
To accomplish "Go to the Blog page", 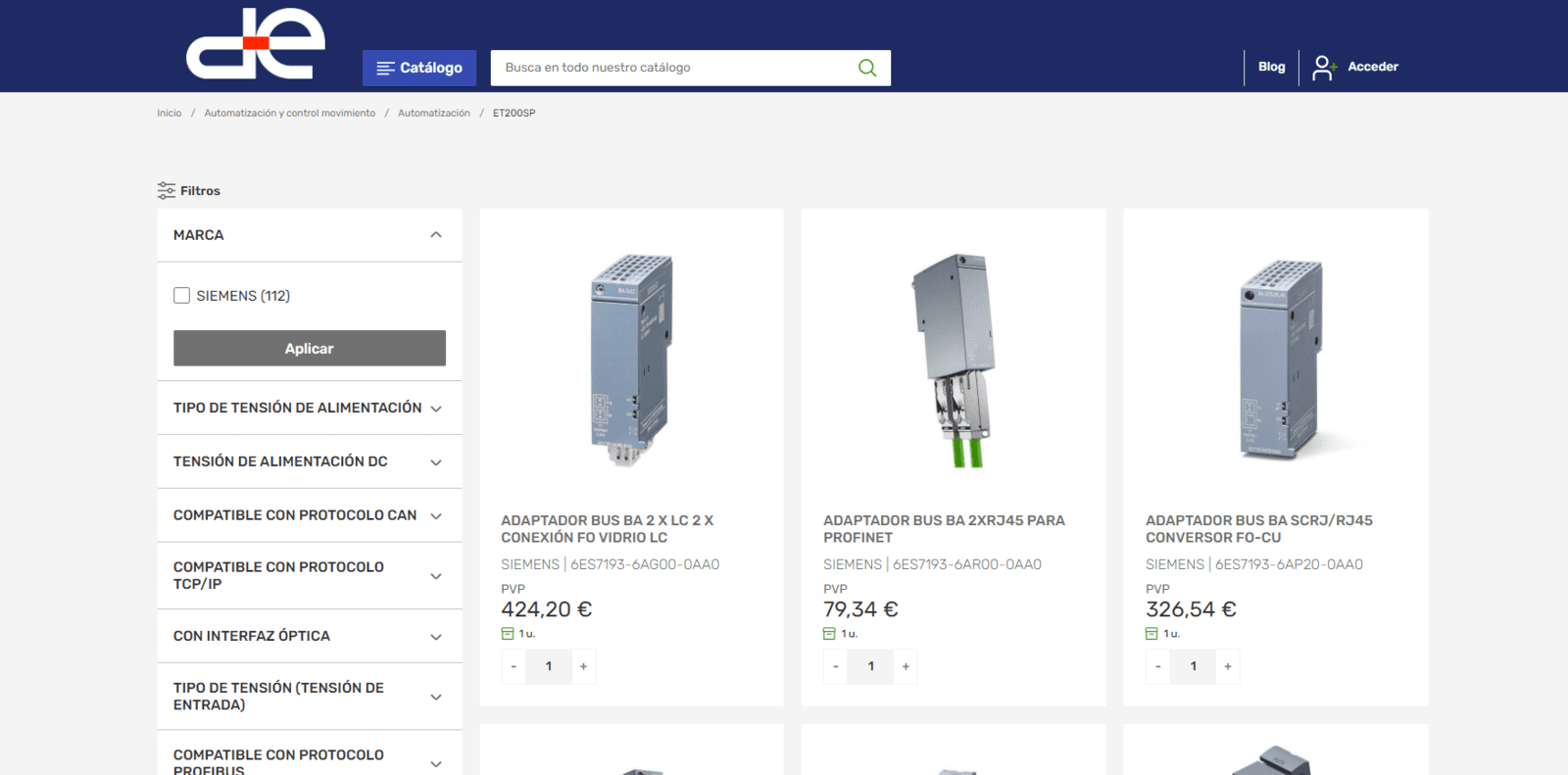I will [x=1271, y=67].
